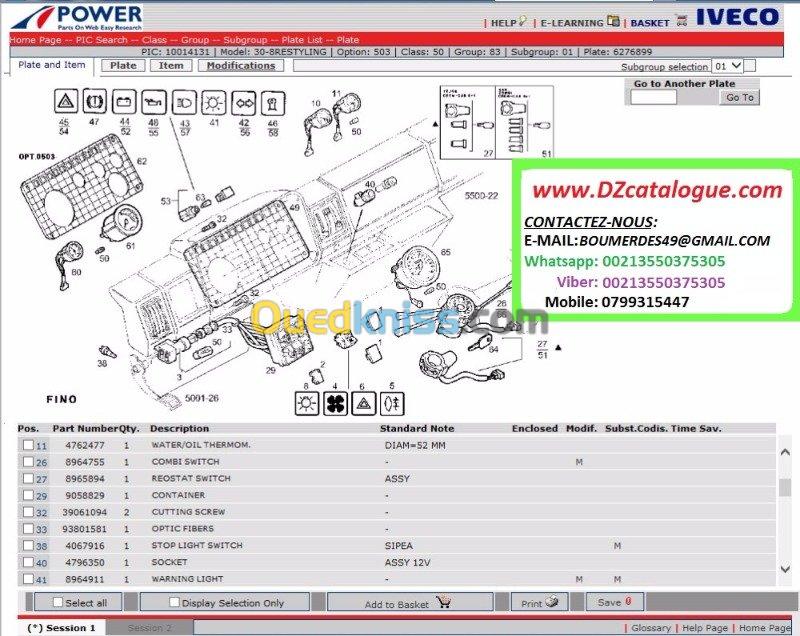Switch to the Modifications tab

pos(241,65)
